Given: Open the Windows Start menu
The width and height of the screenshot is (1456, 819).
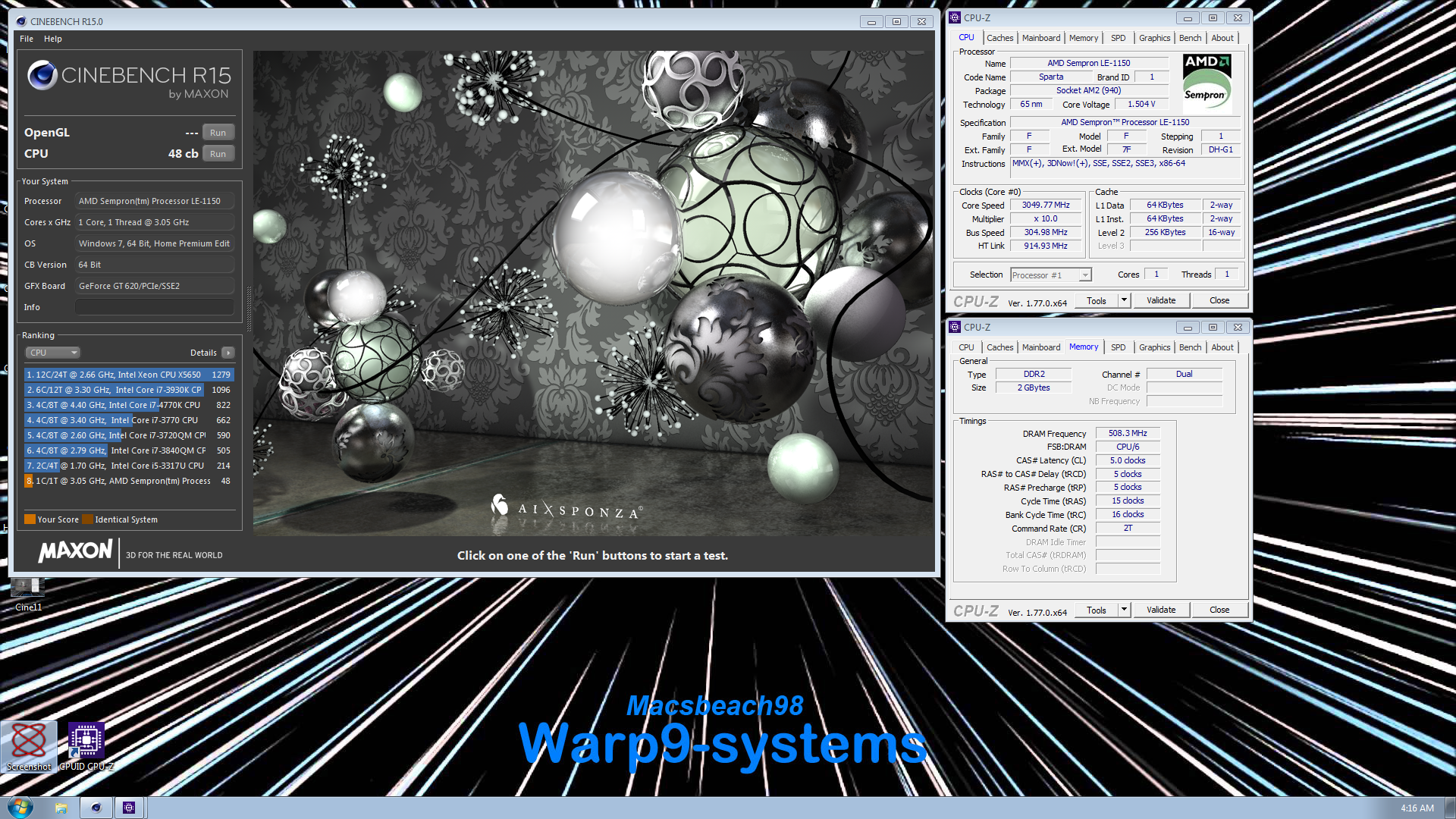Looking at the screenshot, I should point(20,807).
